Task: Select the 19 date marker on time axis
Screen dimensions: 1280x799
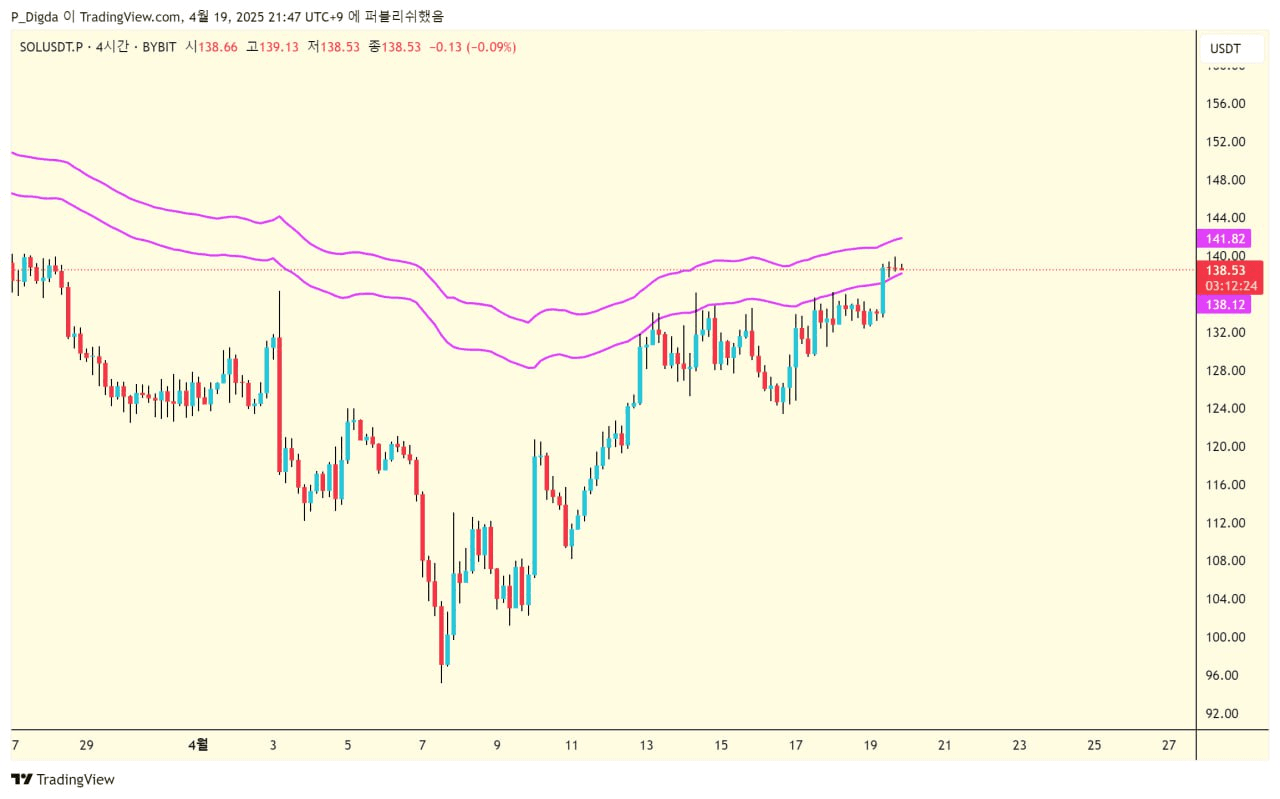Action: tap(870, 745)
